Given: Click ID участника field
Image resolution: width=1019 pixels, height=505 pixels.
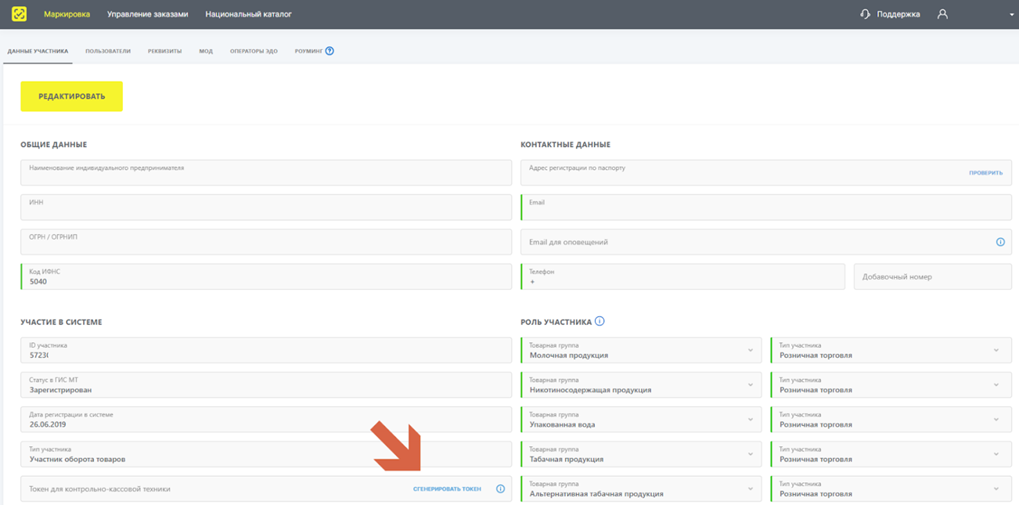Looking at the screenshot, I should pyautogui.click(x=266, y=350).
